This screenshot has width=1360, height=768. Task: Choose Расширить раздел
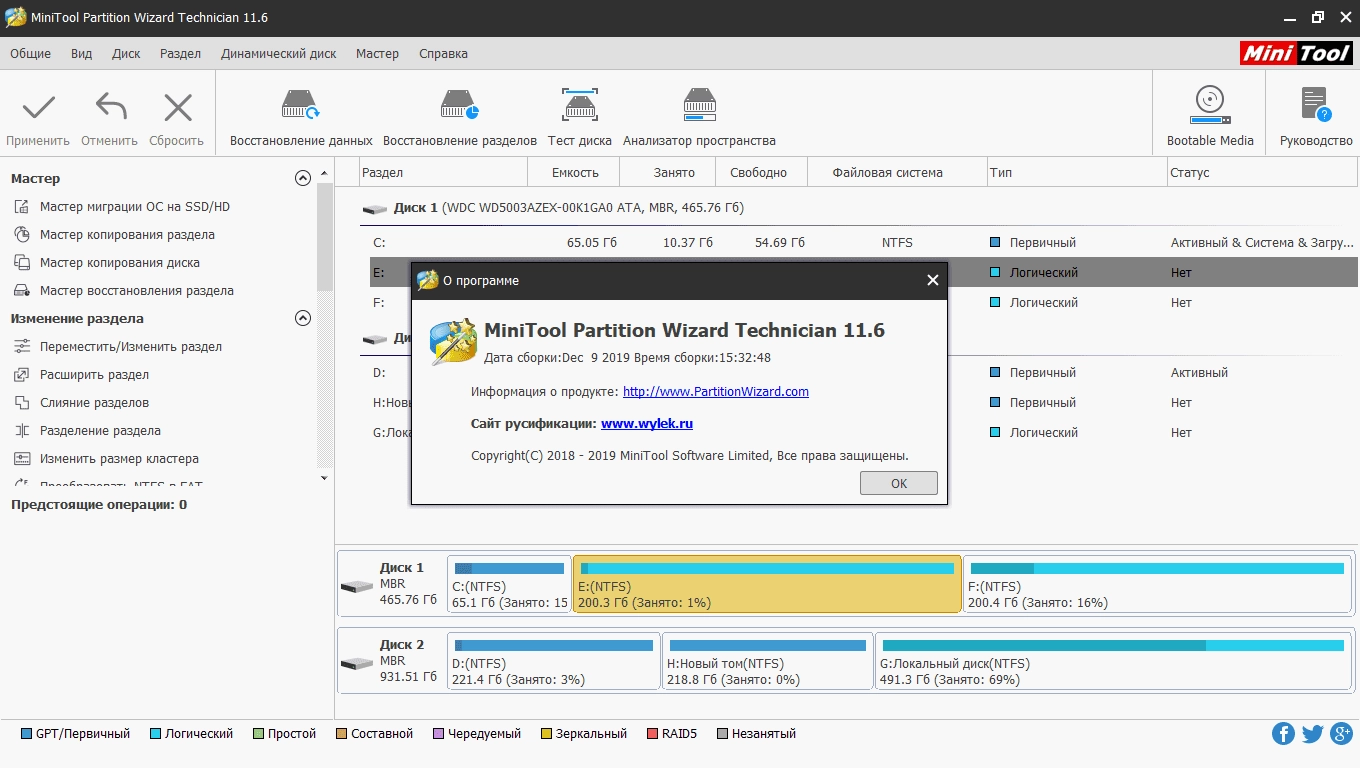tap(94, 374)
